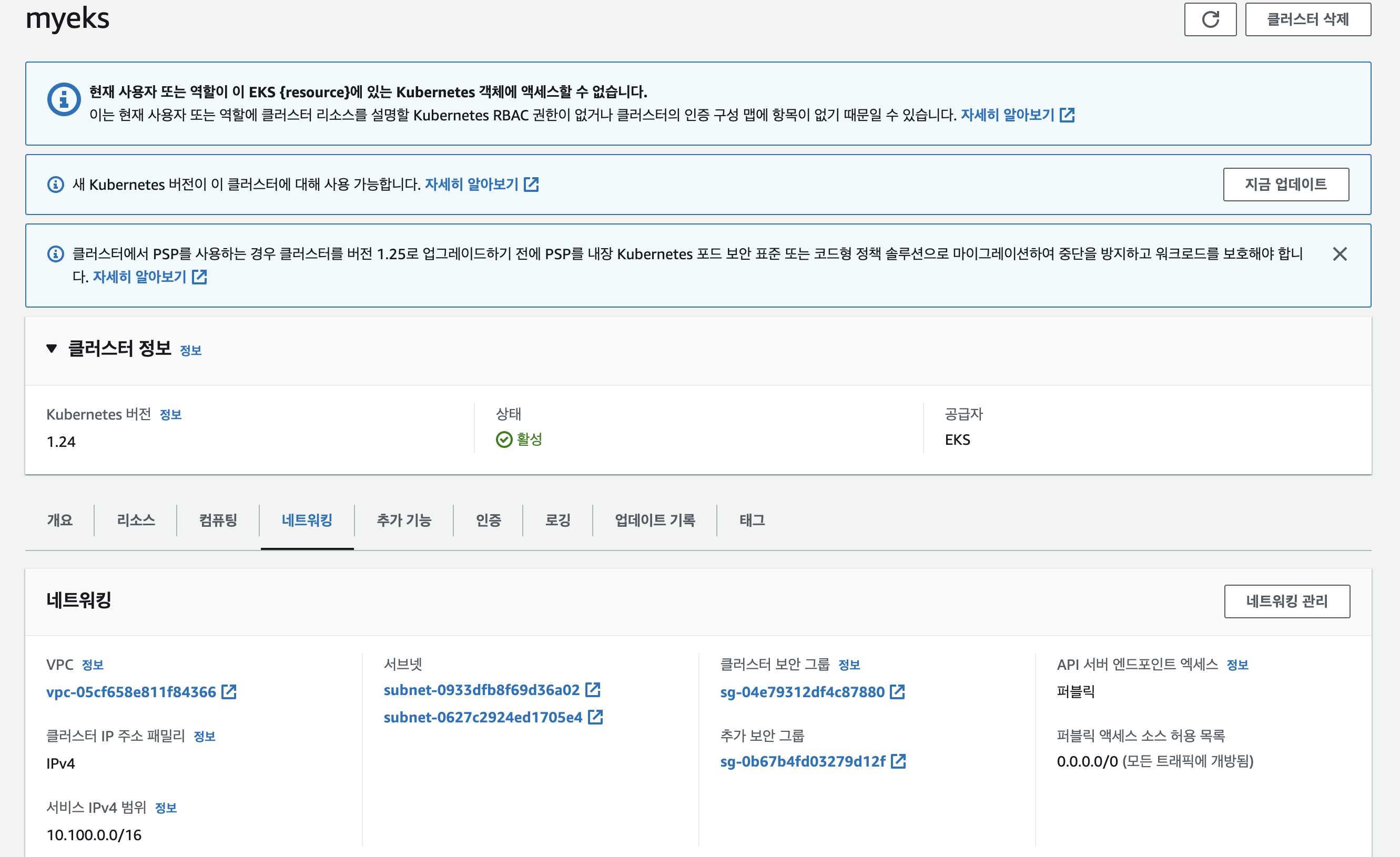The image size is (1400, 857).
Task: Collapse the 클러스터 정보 section
Action: pyautogui.click(x=52, y=348)
